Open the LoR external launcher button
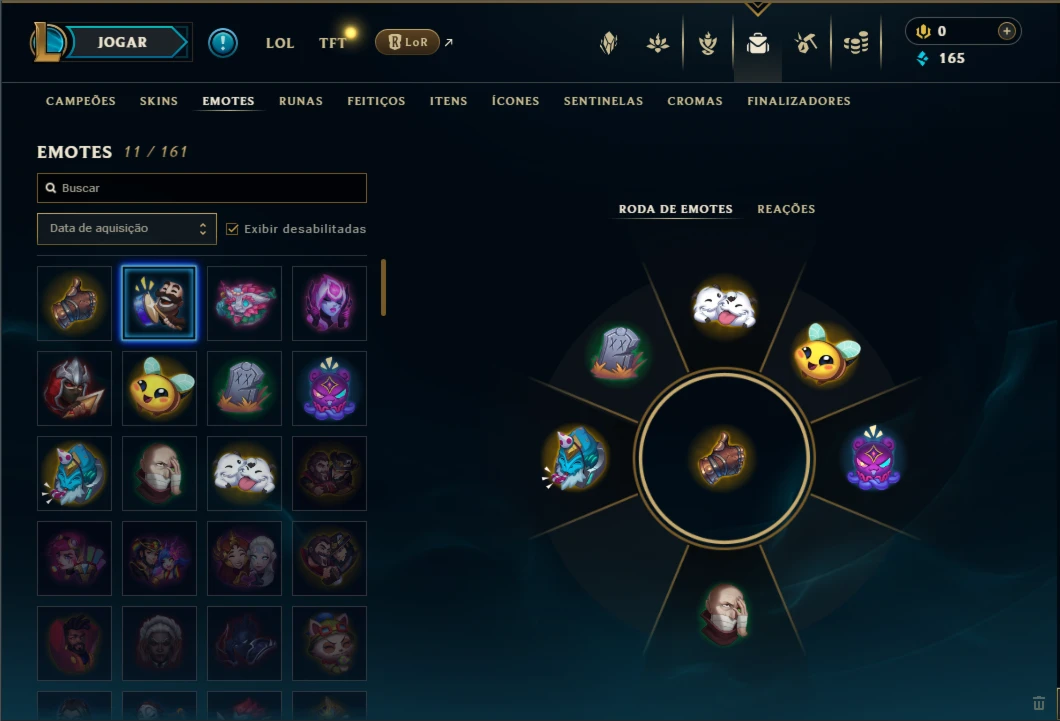The height and width of the screenshot is (721, 1060). 408,42
